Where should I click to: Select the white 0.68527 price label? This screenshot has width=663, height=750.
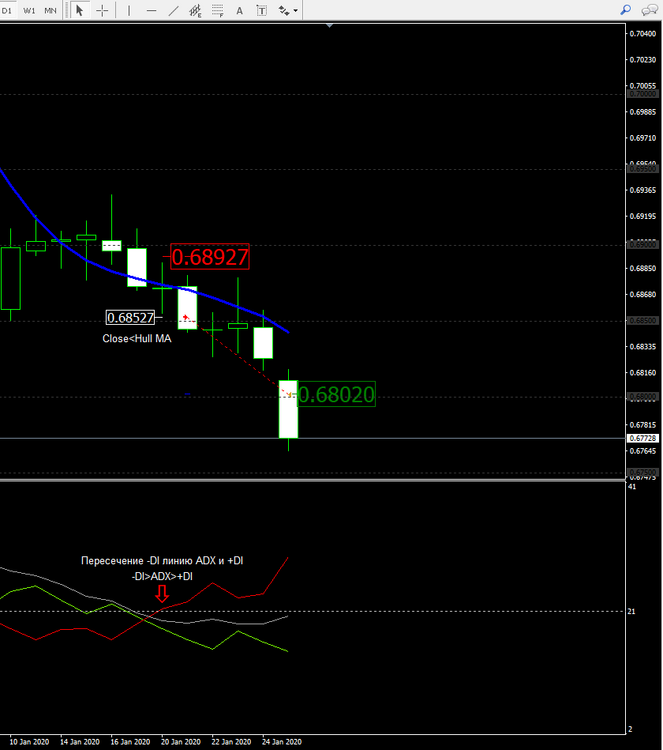tap(131, 318)
